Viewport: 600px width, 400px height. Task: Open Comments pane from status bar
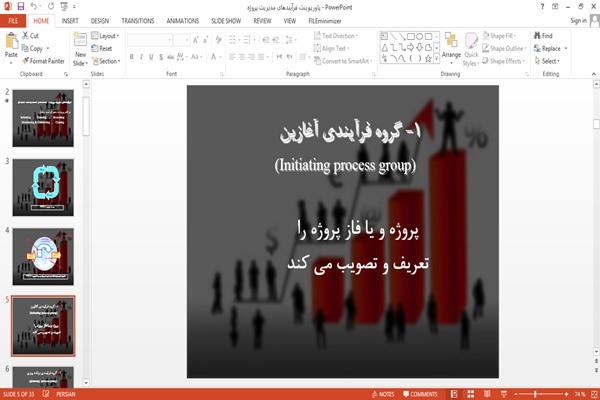pos(420,394)
